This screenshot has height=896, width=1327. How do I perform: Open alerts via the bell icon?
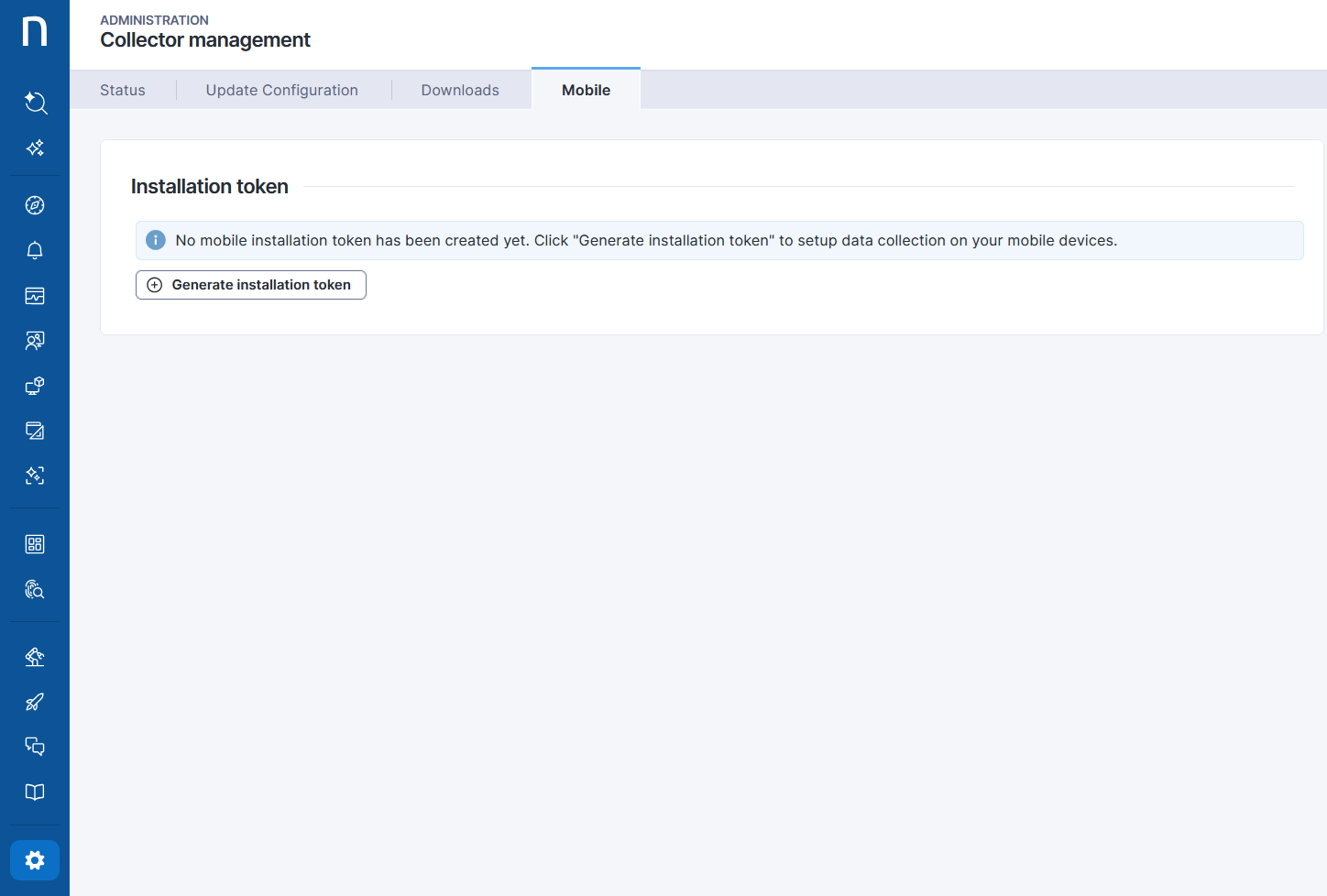coord(35,250)
